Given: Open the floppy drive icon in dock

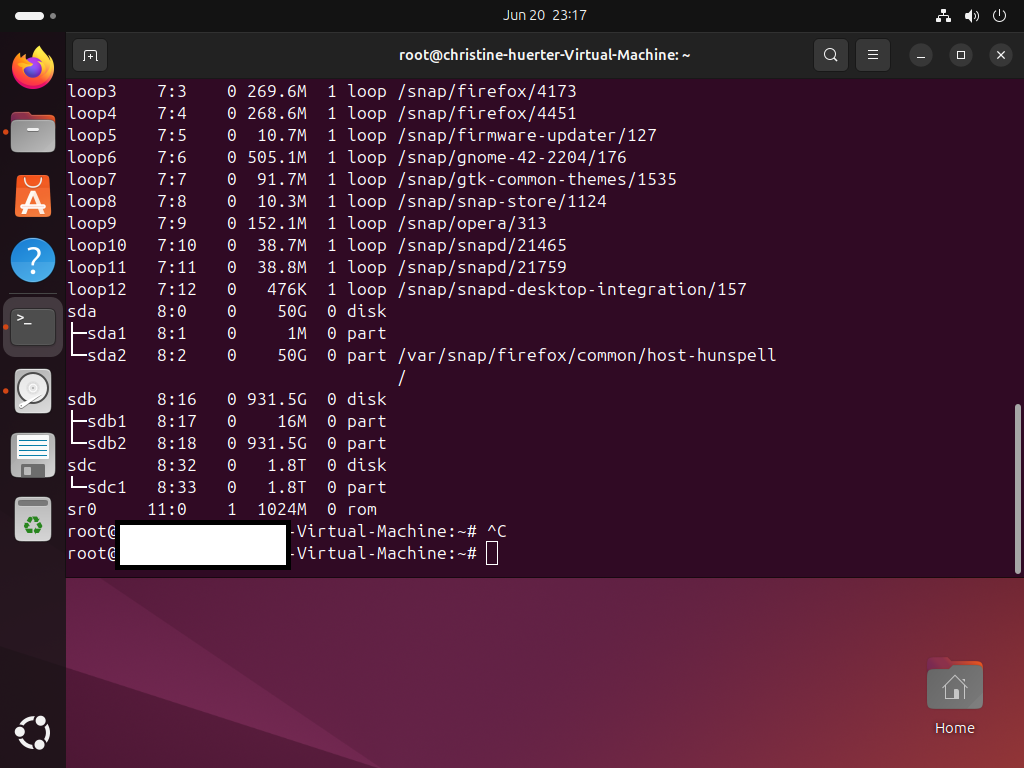Looking at the screenshot, I should (x=33, y=455).
